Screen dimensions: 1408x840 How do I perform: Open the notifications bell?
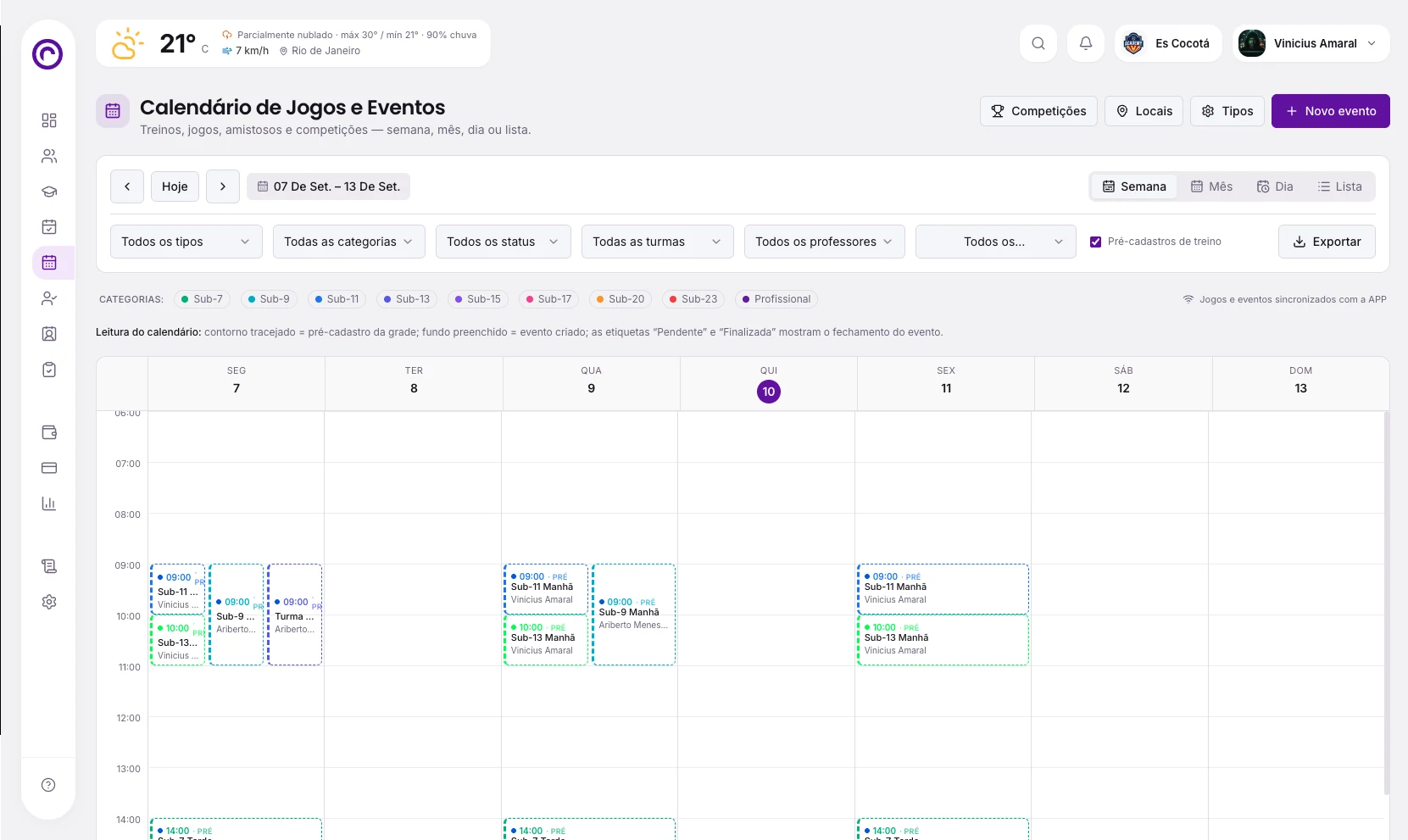click(1086, 43)
